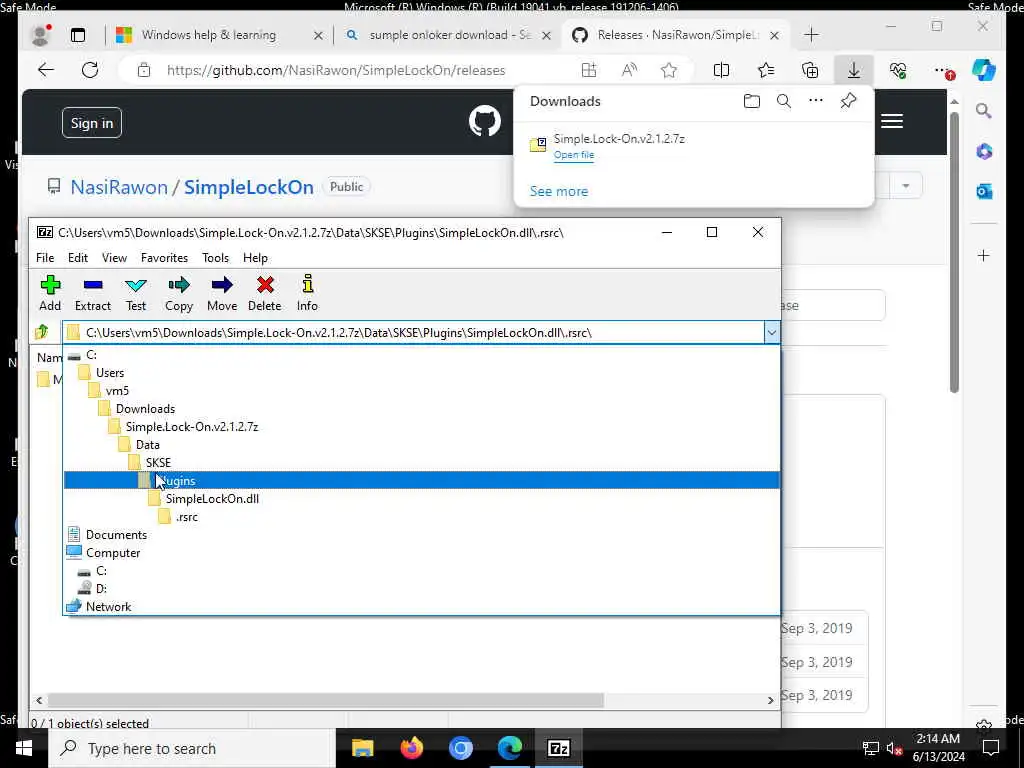
Task: Open a new Edge tab
Action: point(811,35)
